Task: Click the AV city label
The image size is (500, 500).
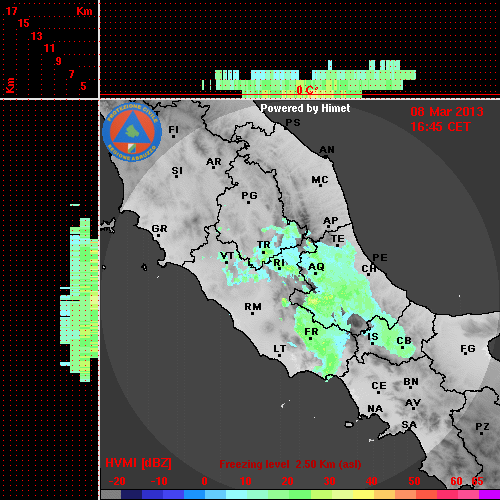Action: [413, 403]
